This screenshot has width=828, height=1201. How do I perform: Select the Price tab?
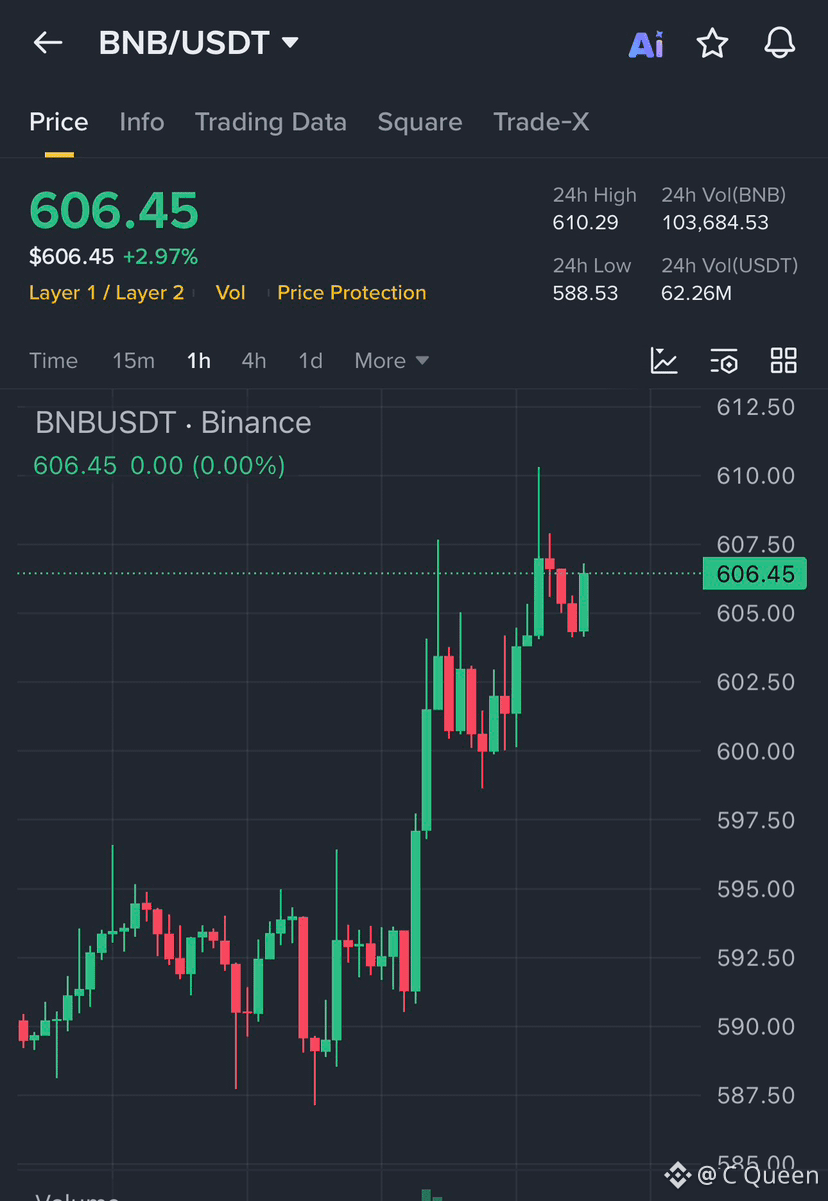coord(59,122)
